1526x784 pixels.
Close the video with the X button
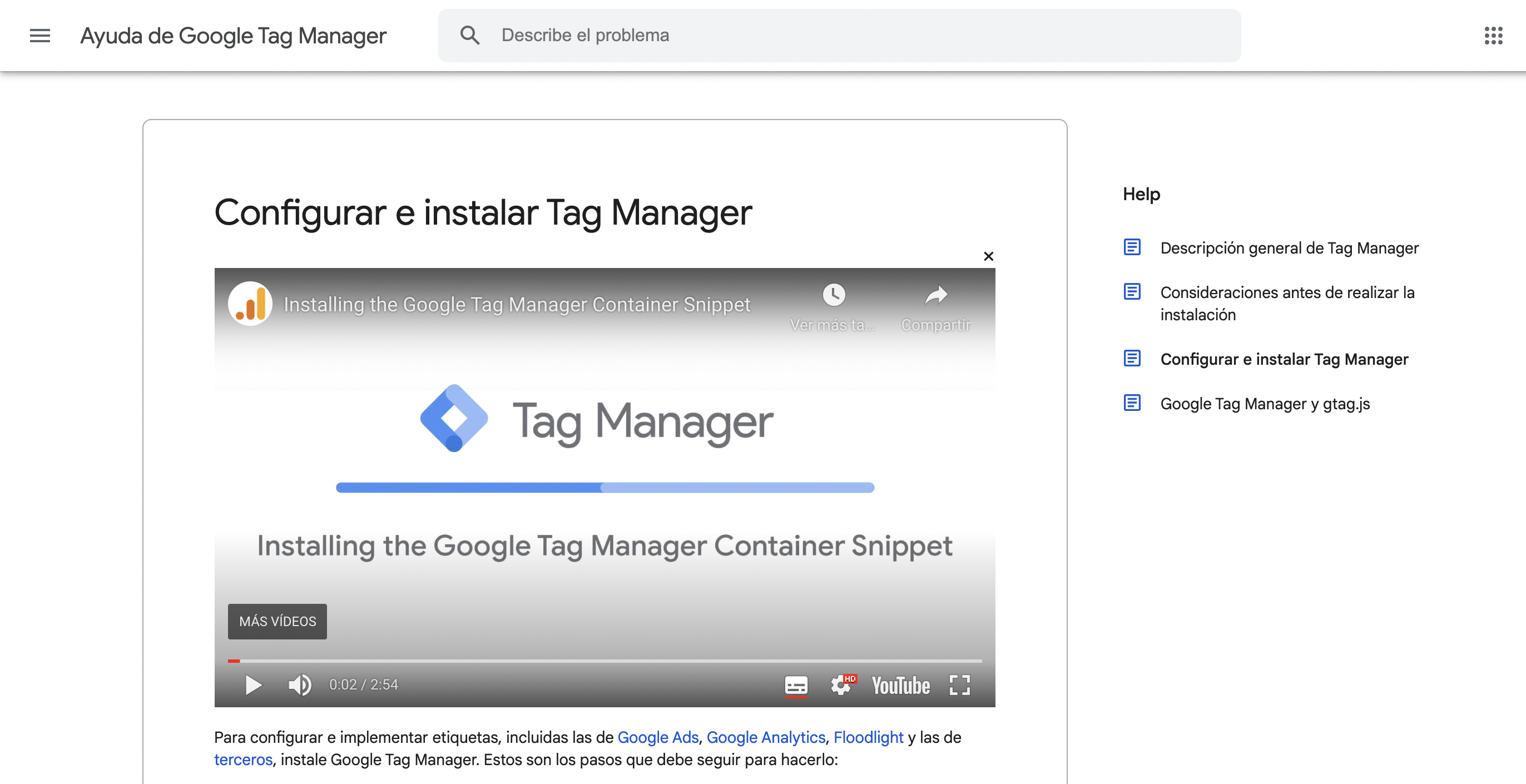(988, 256)
